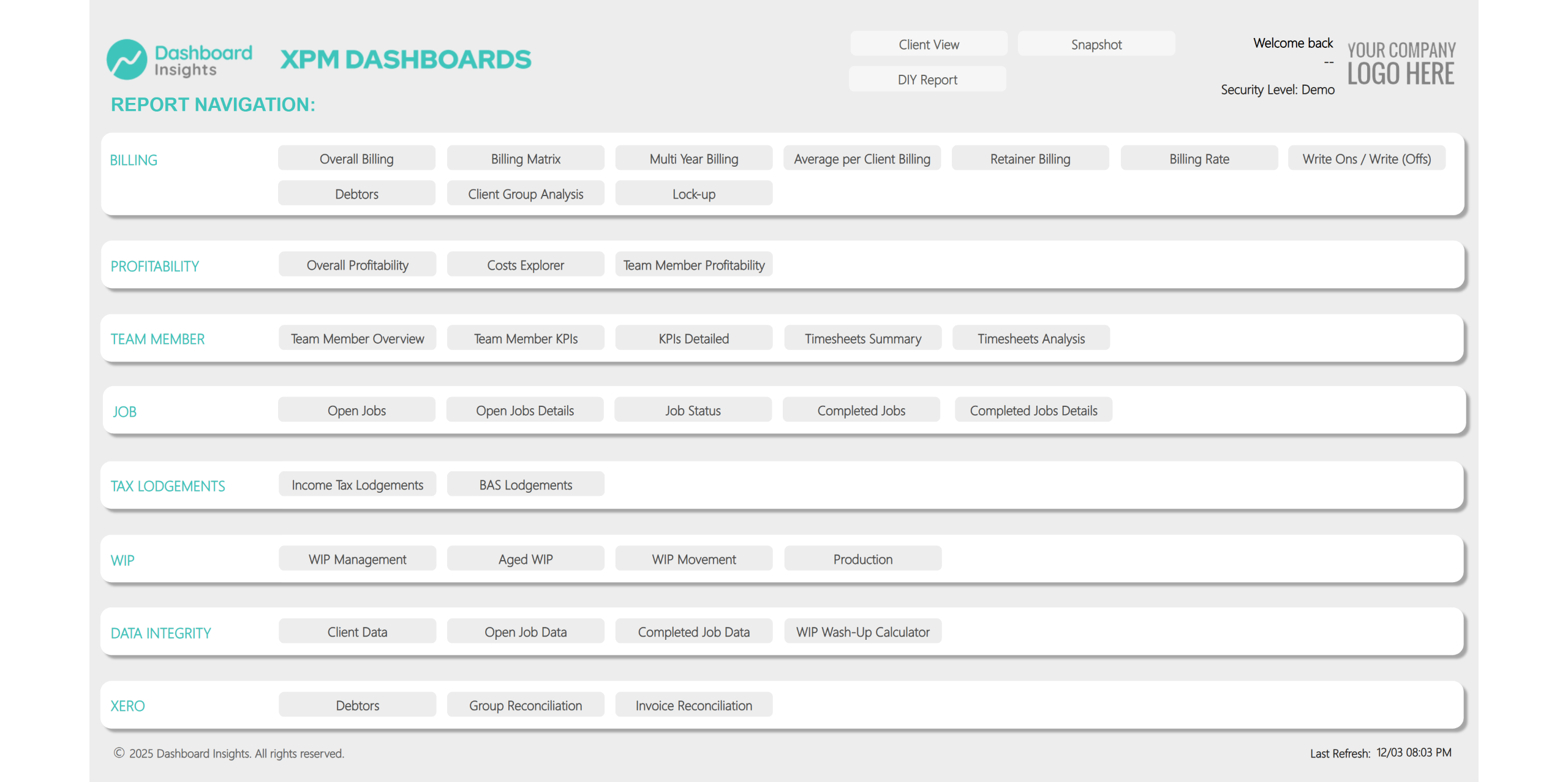Viewport: 1568px width, 782px height.
Task: Open the Snapshot report
Action: (1096, 44)
